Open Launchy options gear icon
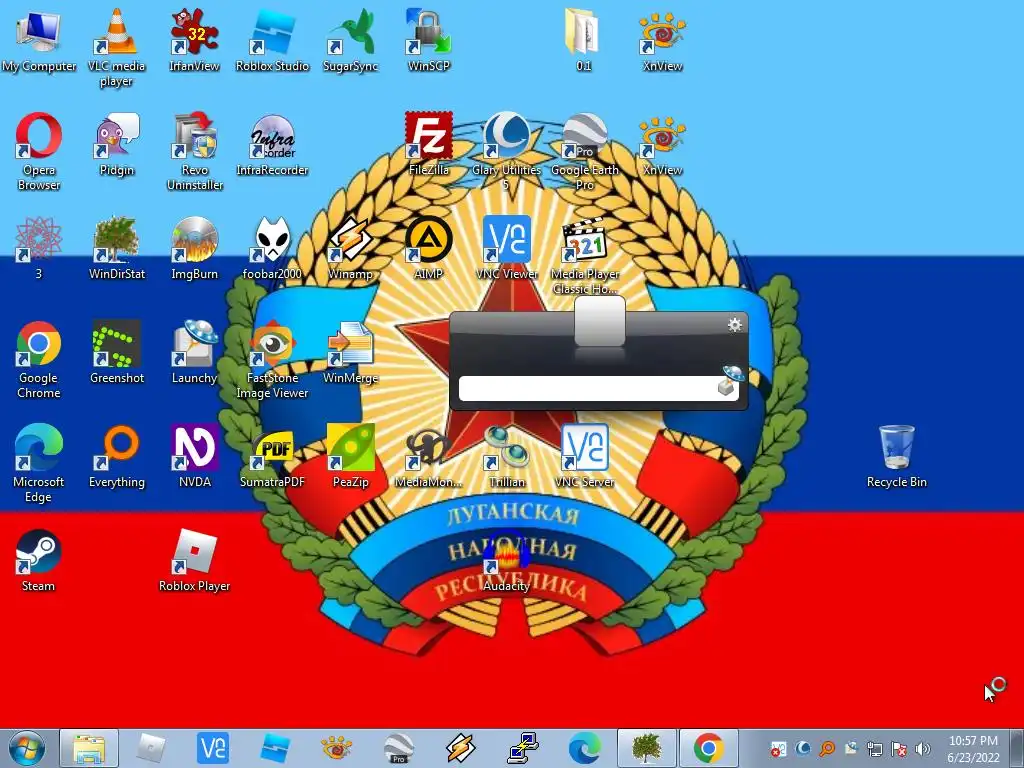Viewport: 1024px width, 768px height. [x=735, y=325]
